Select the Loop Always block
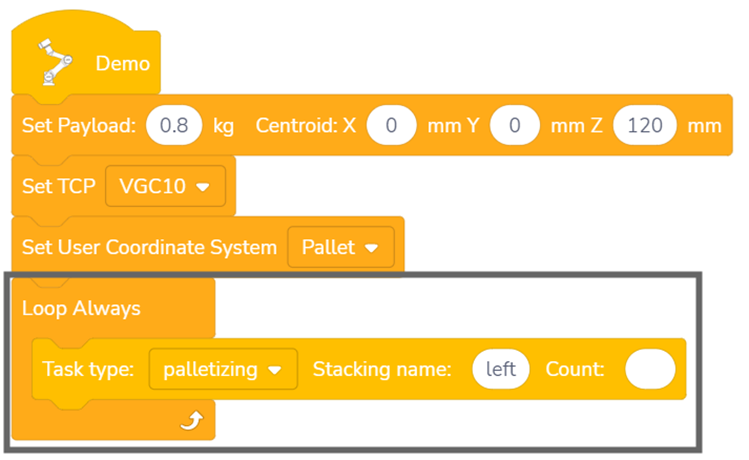The image size is (749, 460). click(81, 309)
